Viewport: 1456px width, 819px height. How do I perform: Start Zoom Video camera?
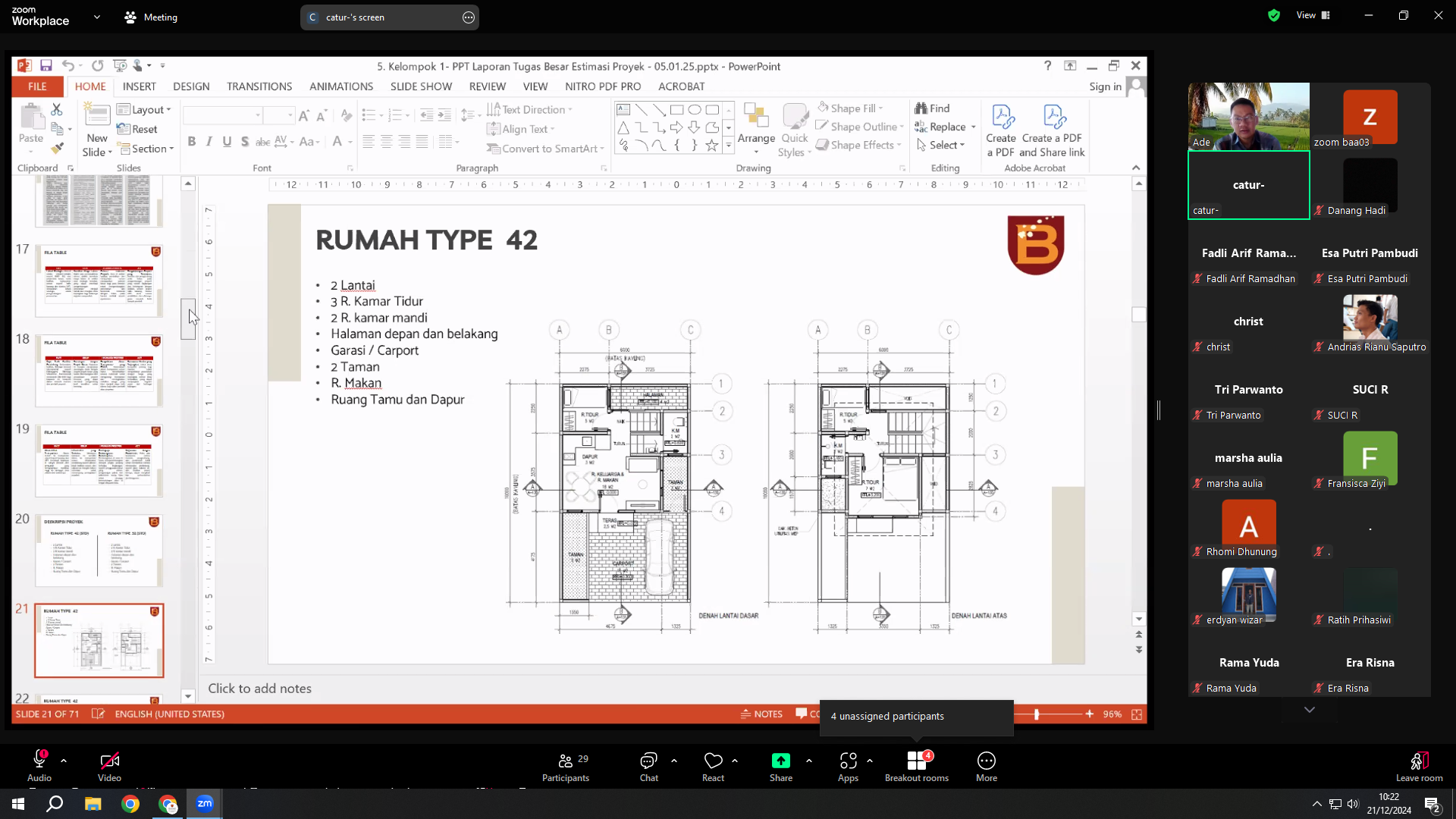click(x=109, y=767)
